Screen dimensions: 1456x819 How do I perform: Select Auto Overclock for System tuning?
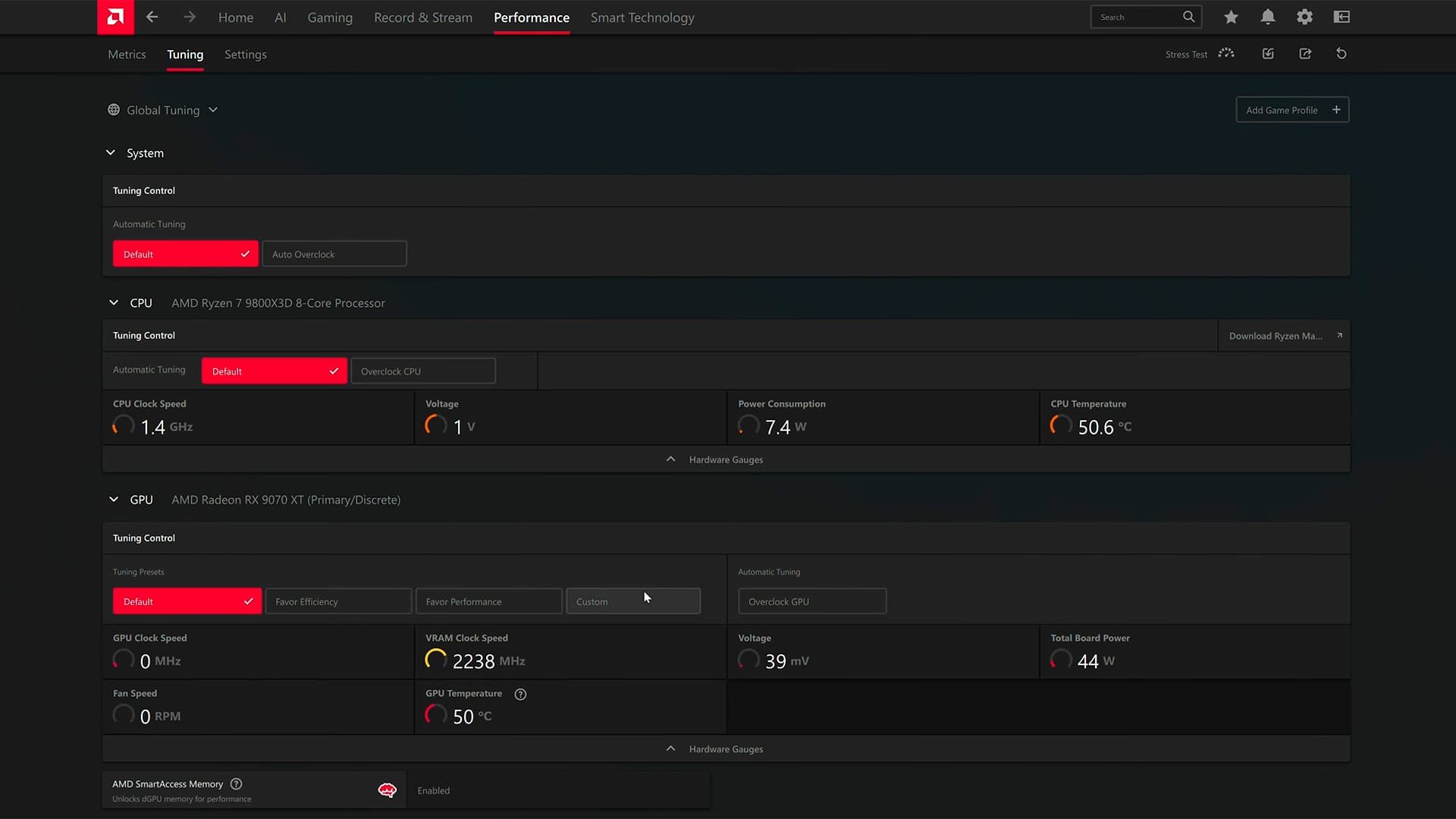pyautogui.click(x=334, y=254)
